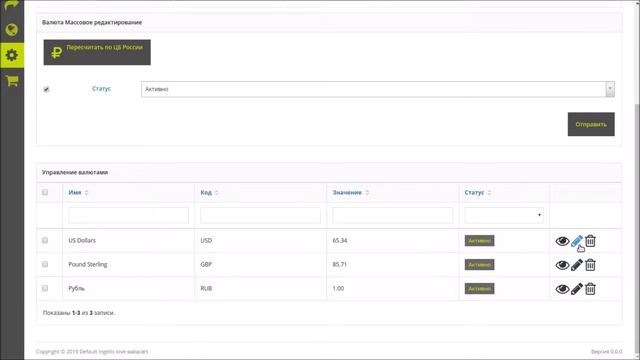Click the 65.34 value cell
The height and width of the screenshot is (360, 640).
coord(340,240)
